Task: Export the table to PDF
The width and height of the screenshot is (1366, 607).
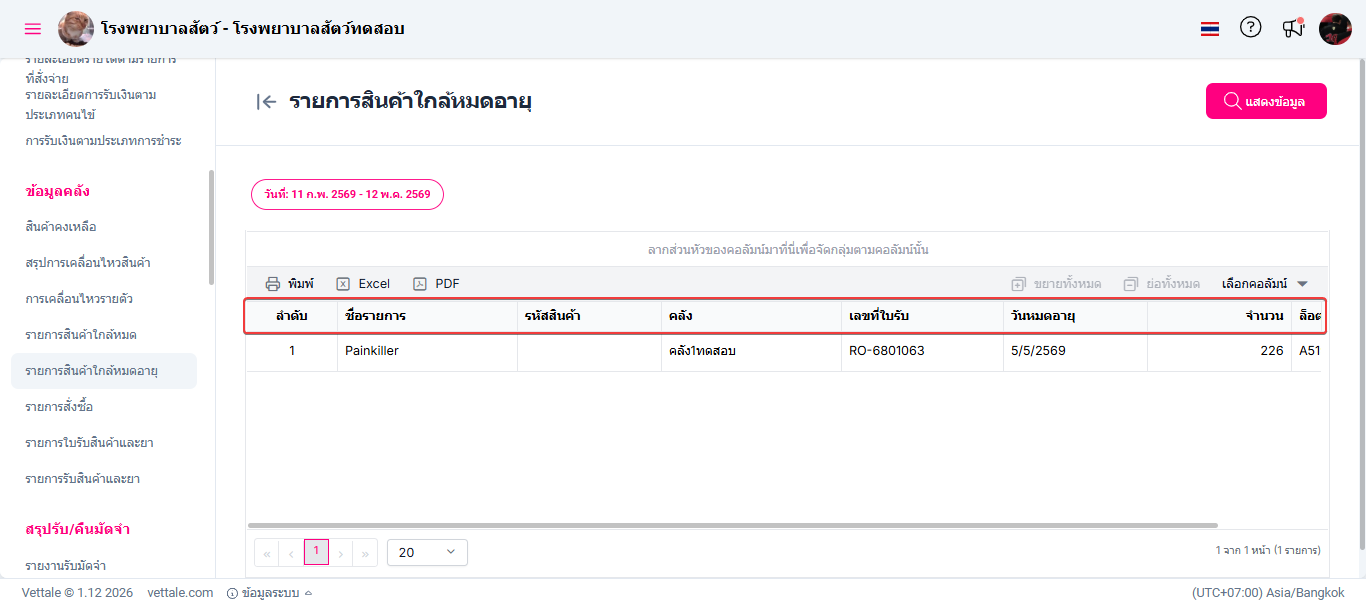Action: (437, 284)
